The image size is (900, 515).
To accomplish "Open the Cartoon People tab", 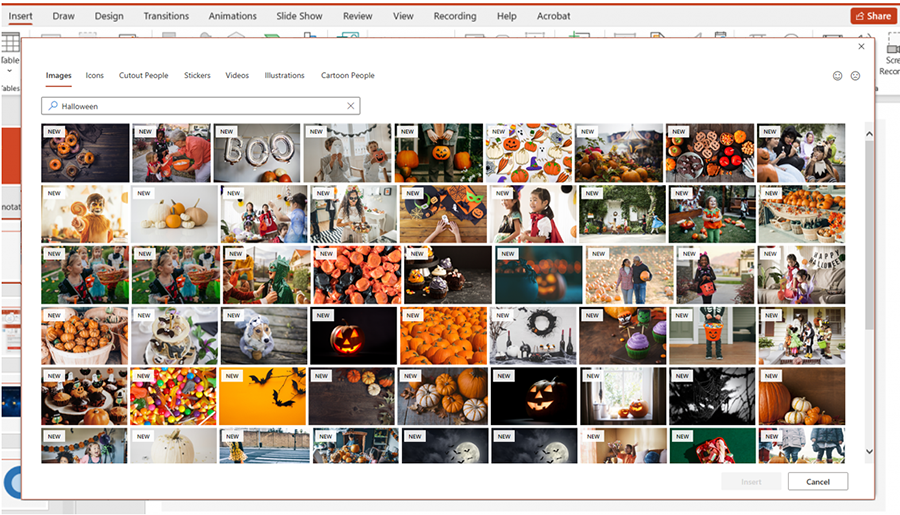I will [x=347, y=75].
